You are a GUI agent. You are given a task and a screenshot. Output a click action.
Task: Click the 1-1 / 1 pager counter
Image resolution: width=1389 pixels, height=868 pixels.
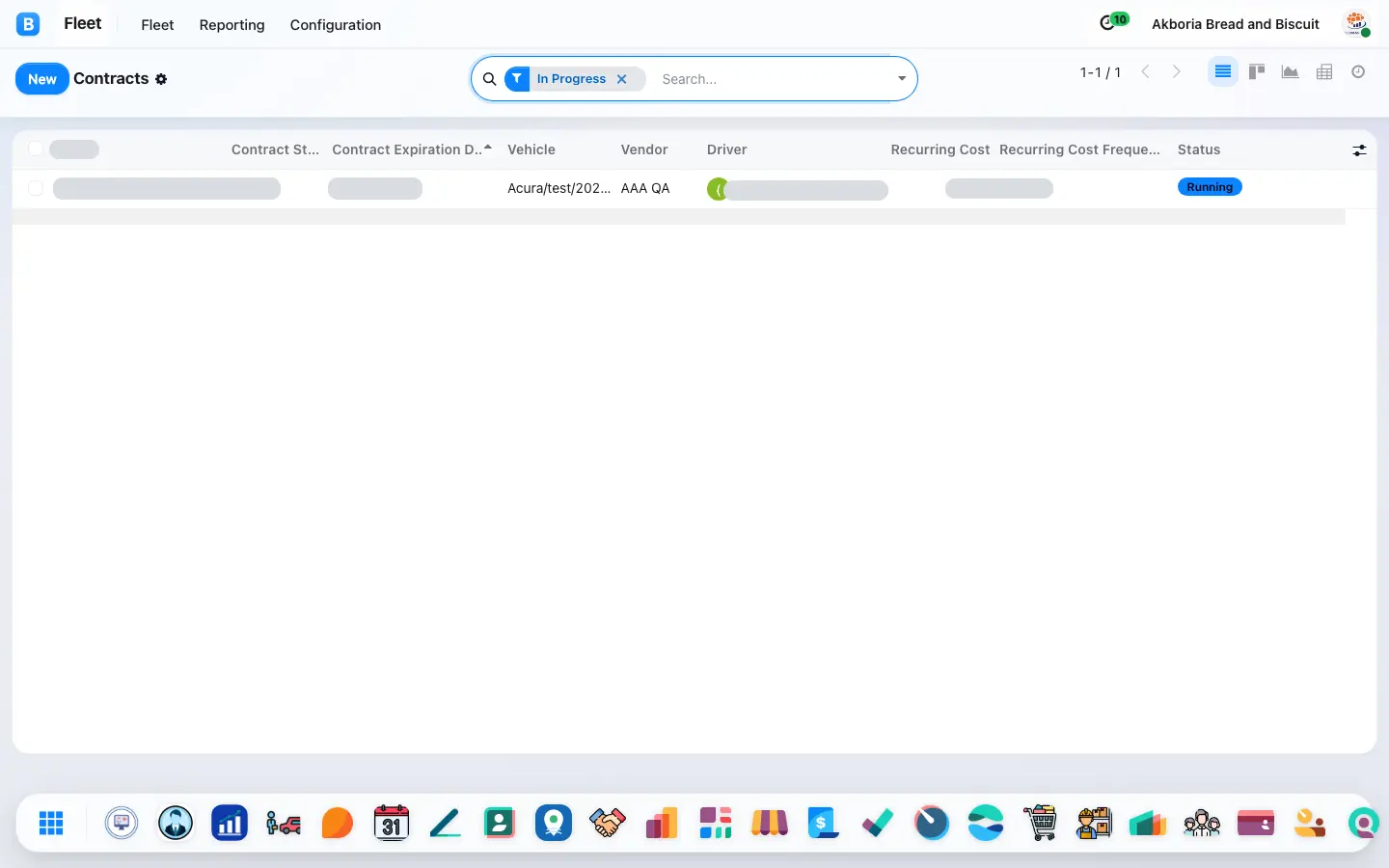pyautogui.click(x=1101, y=72)
